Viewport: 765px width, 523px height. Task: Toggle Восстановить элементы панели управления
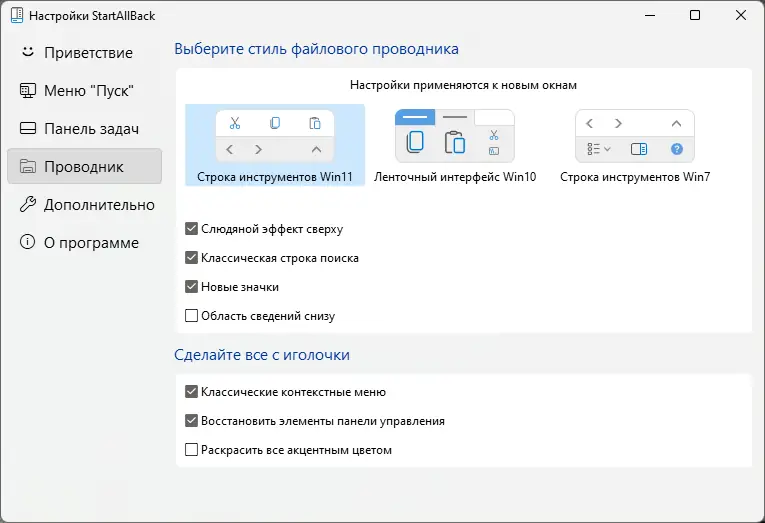[192, 421]
